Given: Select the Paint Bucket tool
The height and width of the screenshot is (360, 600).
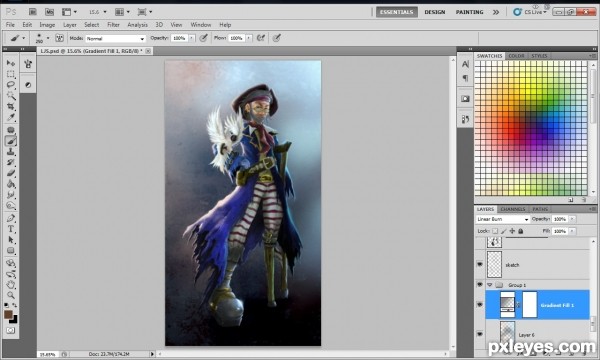Looking at the screenshot, I should click(11, 184).
